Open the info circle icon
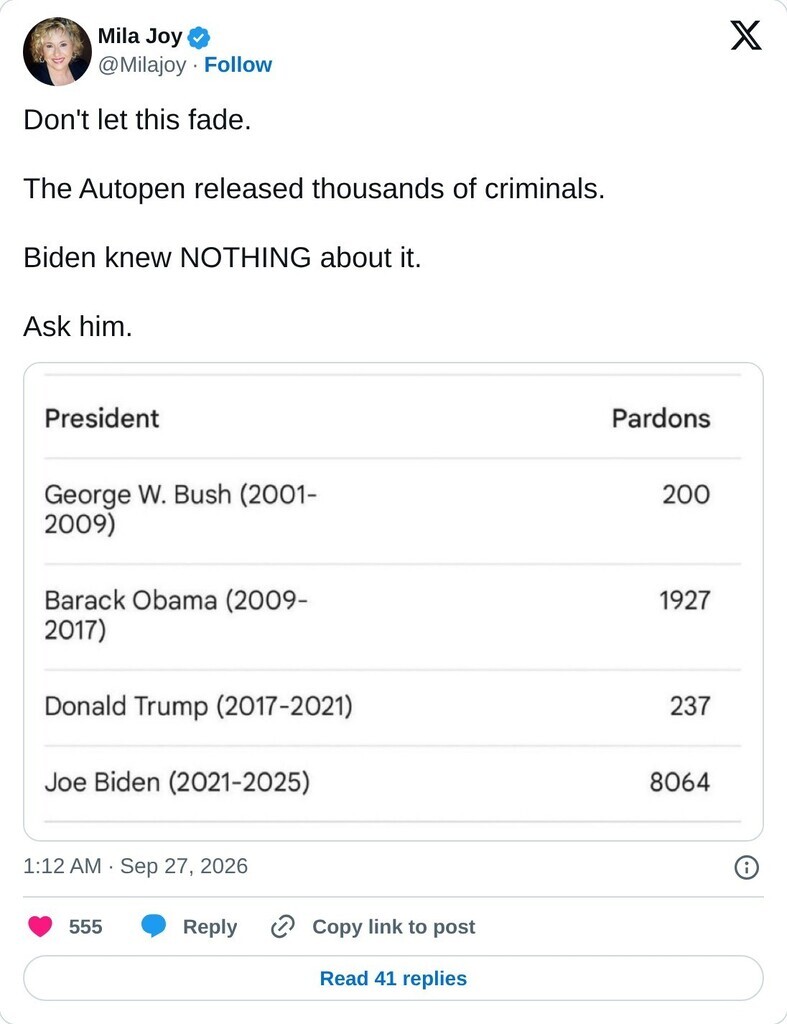This screenshot has width=787, height=1024. [747, 867]
